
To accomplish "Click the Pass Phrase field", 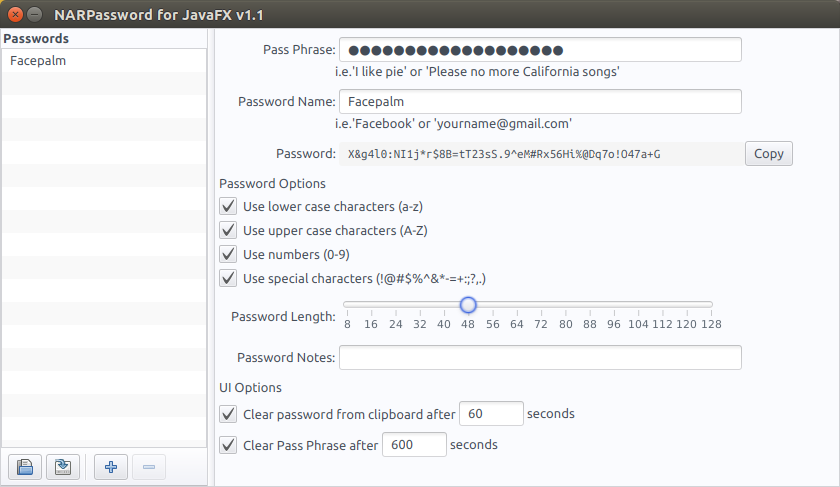I will click(540, 50).
